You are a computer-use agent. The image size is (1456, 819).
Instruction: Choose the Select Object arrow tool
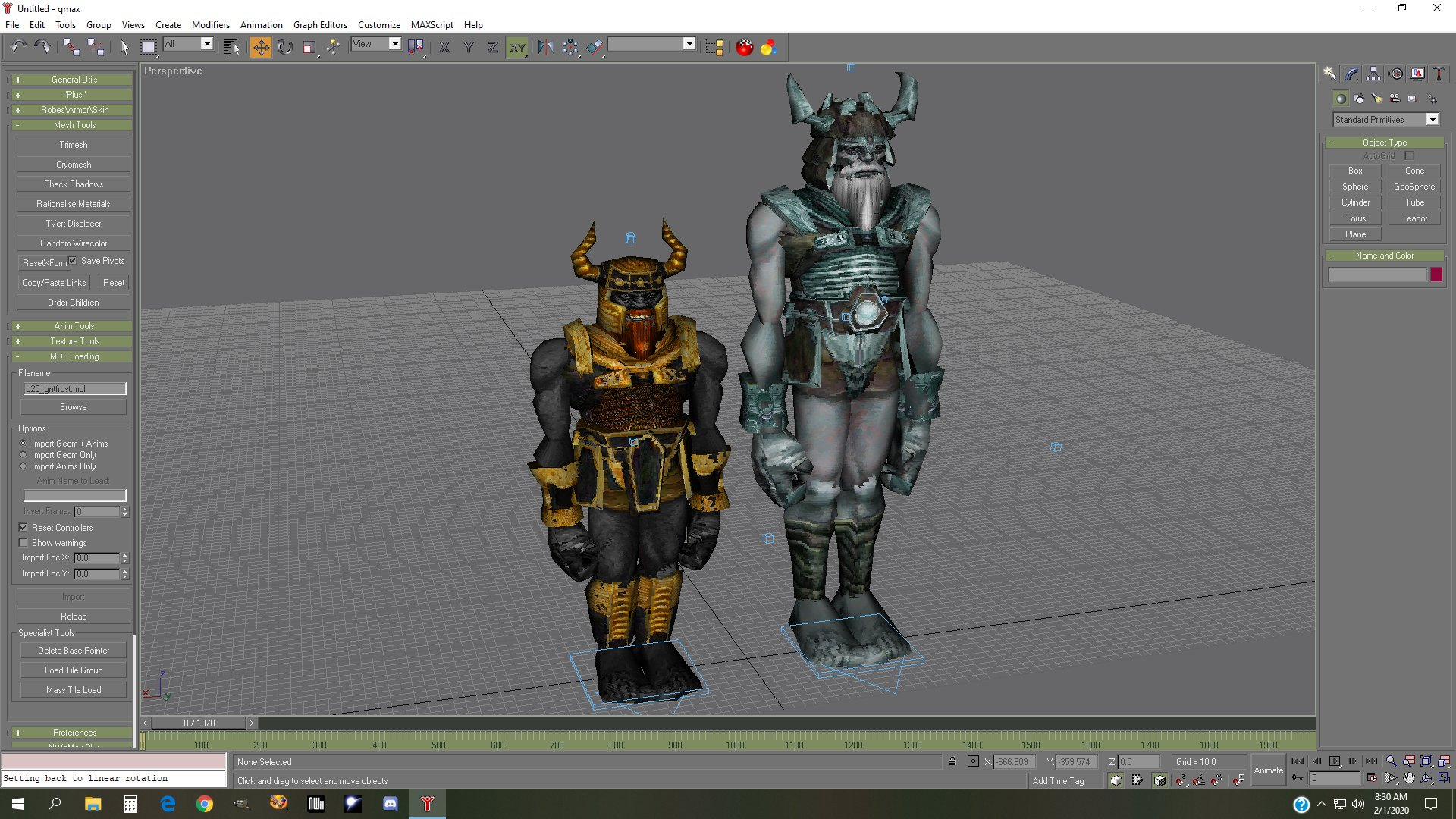click(x=124, y=47)
